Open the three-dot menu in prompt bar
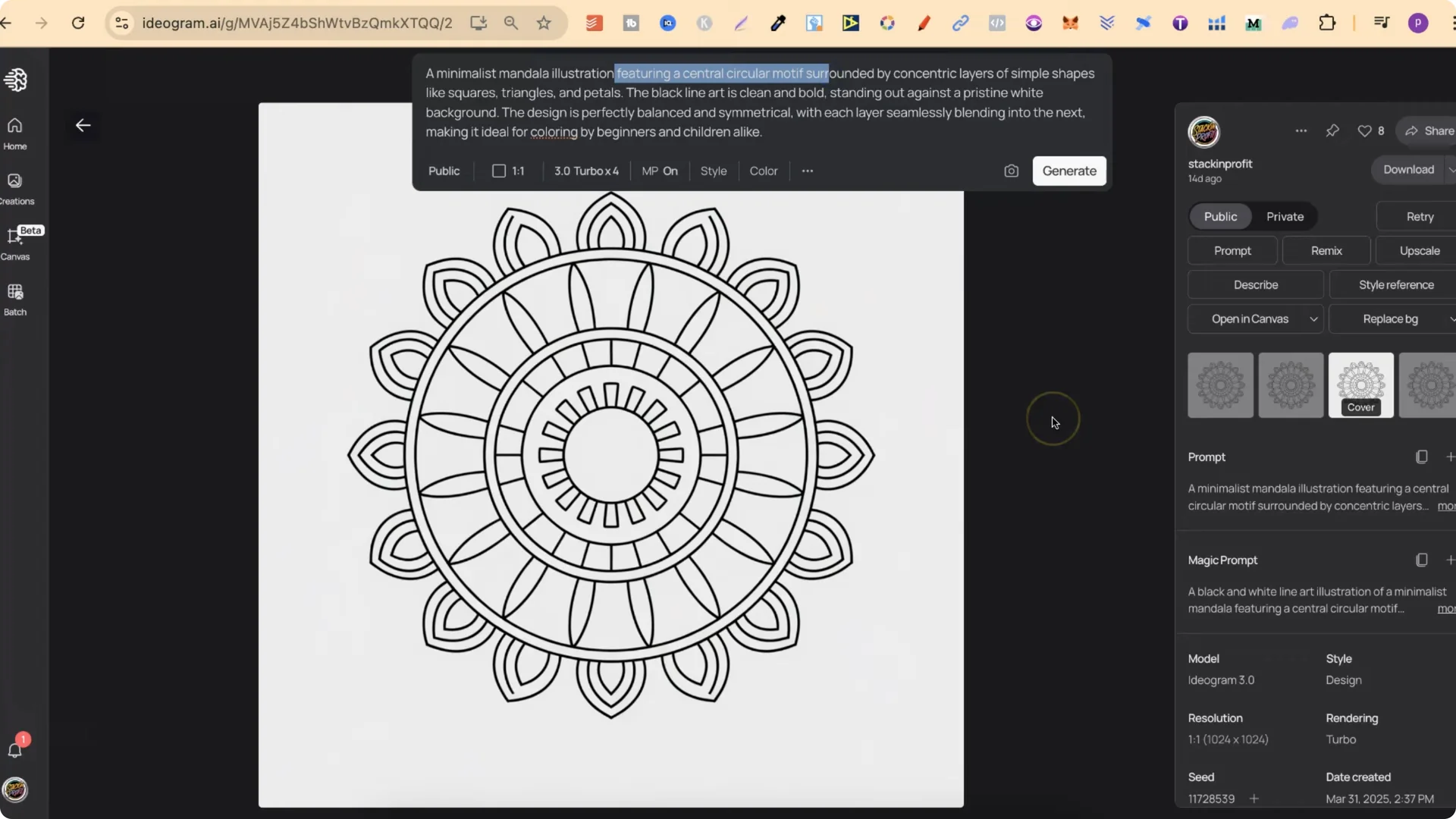 808,171
